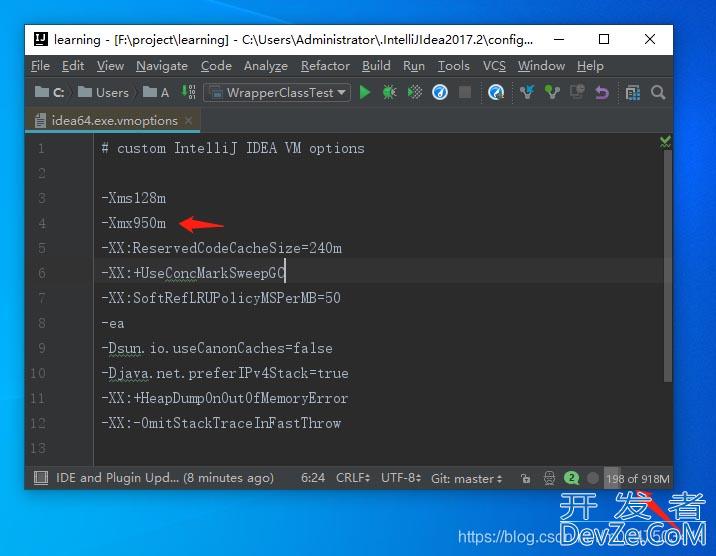Open the Tools menu
Viewport: 716px width, 556px height.
(453, 66)
